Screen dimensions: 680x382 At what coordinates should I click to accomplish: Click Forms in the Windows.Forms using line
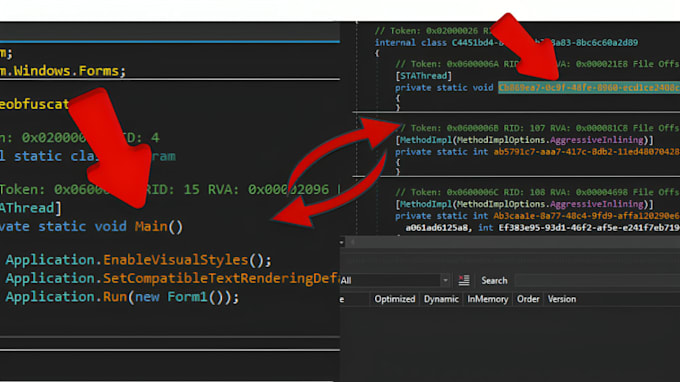(x=98, y=71)
